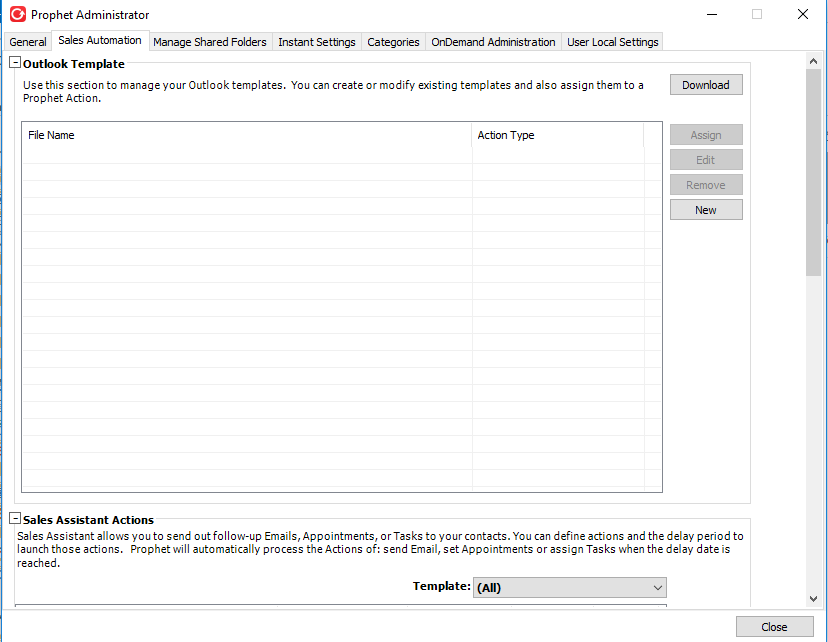Click the Assign button
Viewport: 828px width, 642px height.
[706, 135]
